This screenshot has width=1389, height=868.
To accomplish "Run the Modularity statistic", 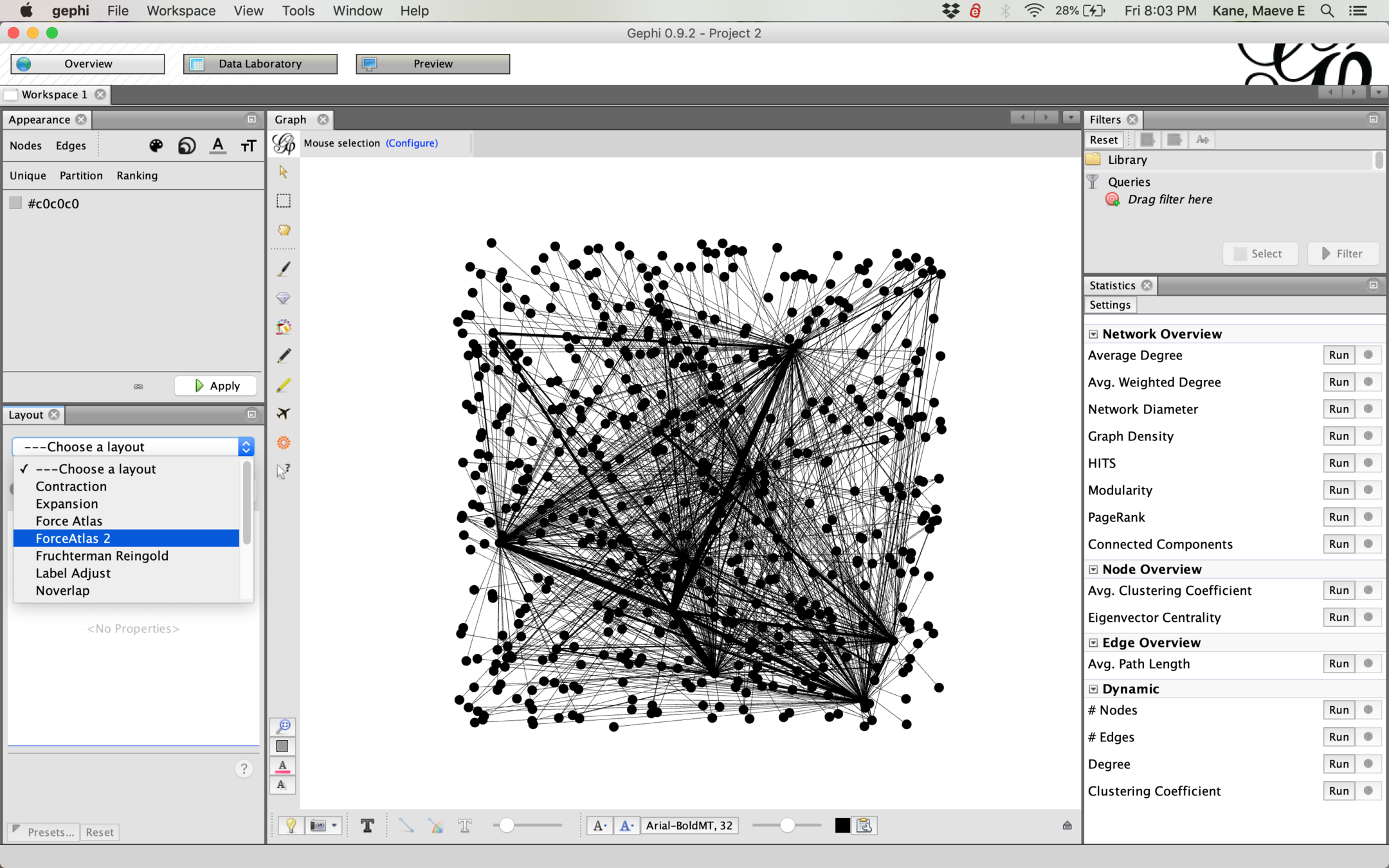I will (1338, 490).
